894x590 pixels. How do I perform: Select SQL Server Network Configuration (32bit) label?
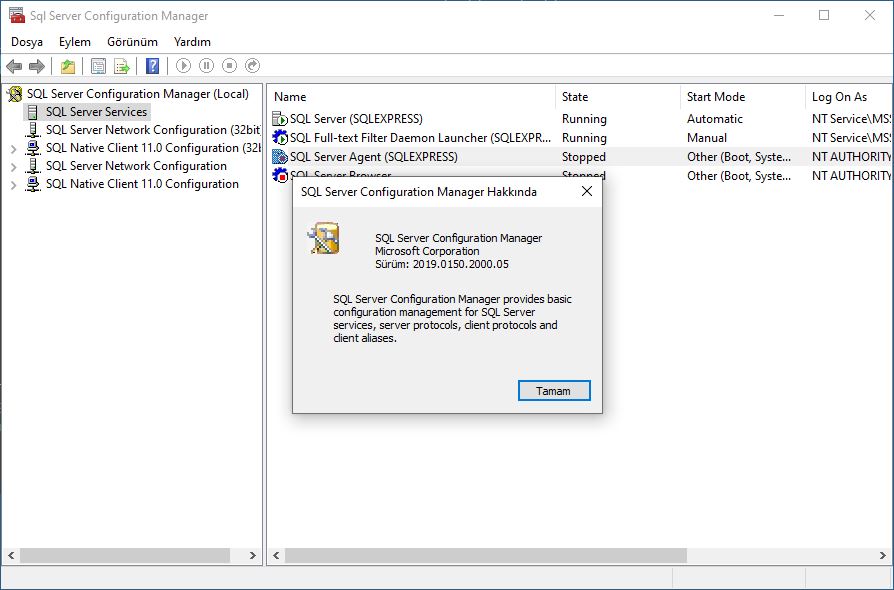pyautogui.click(x=153, y=130)
